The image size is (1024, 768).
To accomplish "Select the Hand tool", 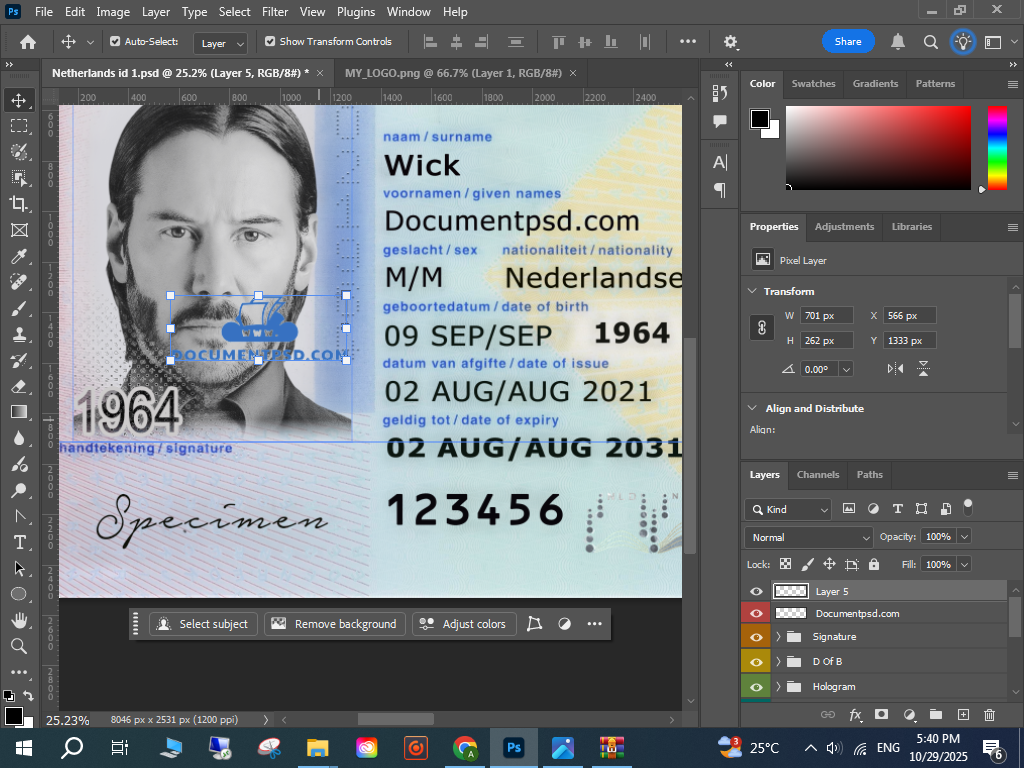I will coord(18,620).
